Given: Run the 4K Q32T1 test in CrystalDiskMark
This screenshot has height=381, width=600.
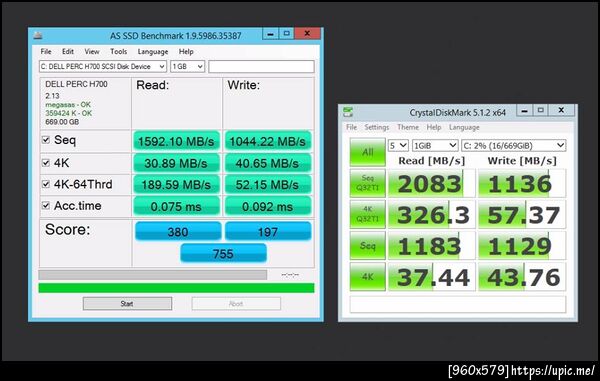Looking at the screenshot, I should click(367, 214).
